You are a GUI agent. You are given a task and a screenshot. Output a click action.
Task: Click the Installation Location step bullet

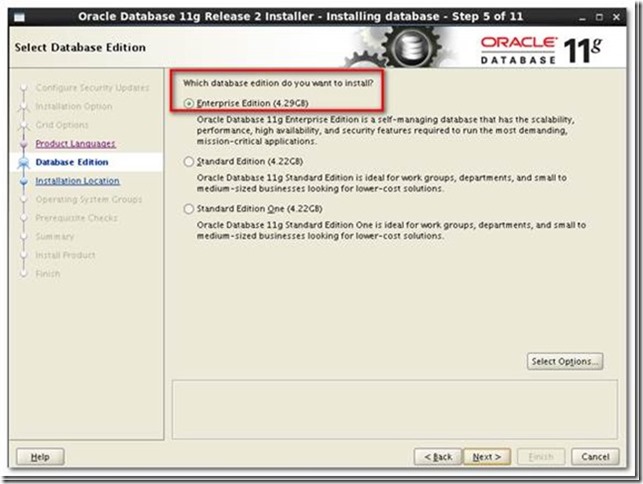(24, 181)
